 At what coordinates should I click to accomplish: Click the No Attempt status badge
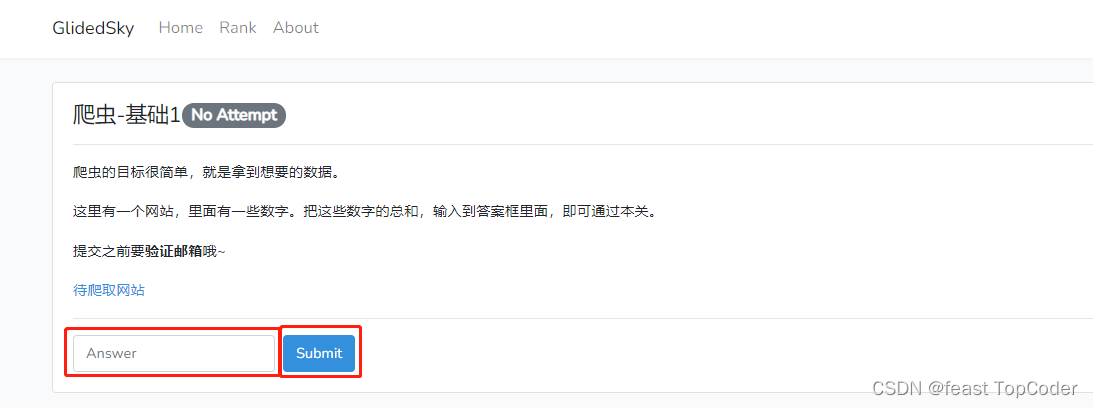click(x=234, y=116)
